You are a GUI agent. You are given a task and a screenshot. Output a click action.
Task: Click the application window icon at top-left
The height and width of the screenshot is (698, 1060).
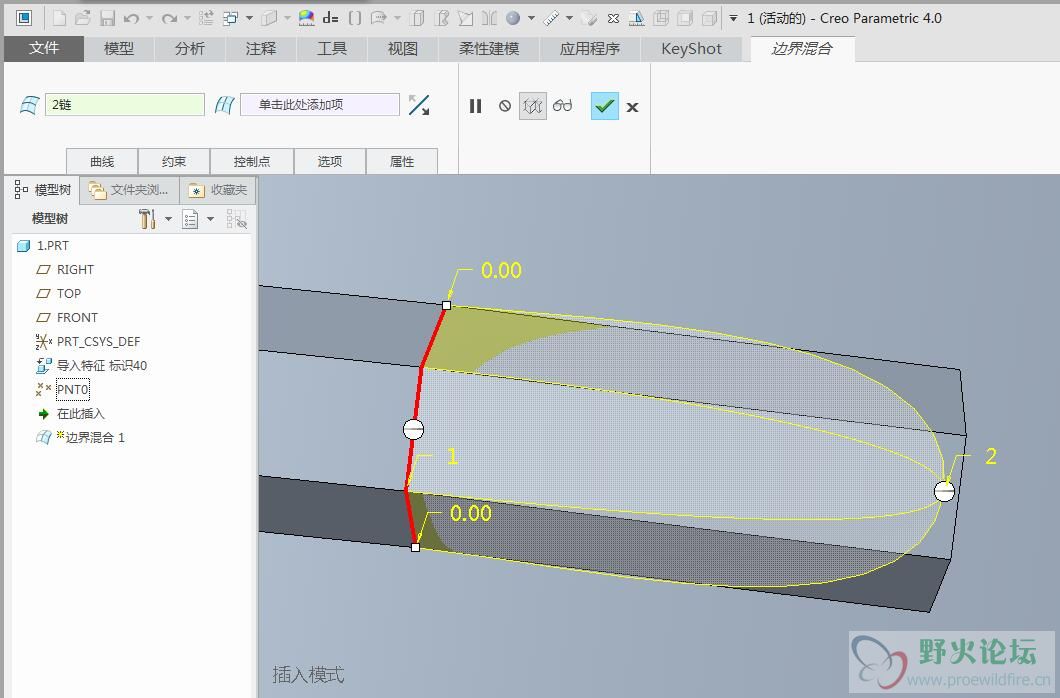[24, 18]
